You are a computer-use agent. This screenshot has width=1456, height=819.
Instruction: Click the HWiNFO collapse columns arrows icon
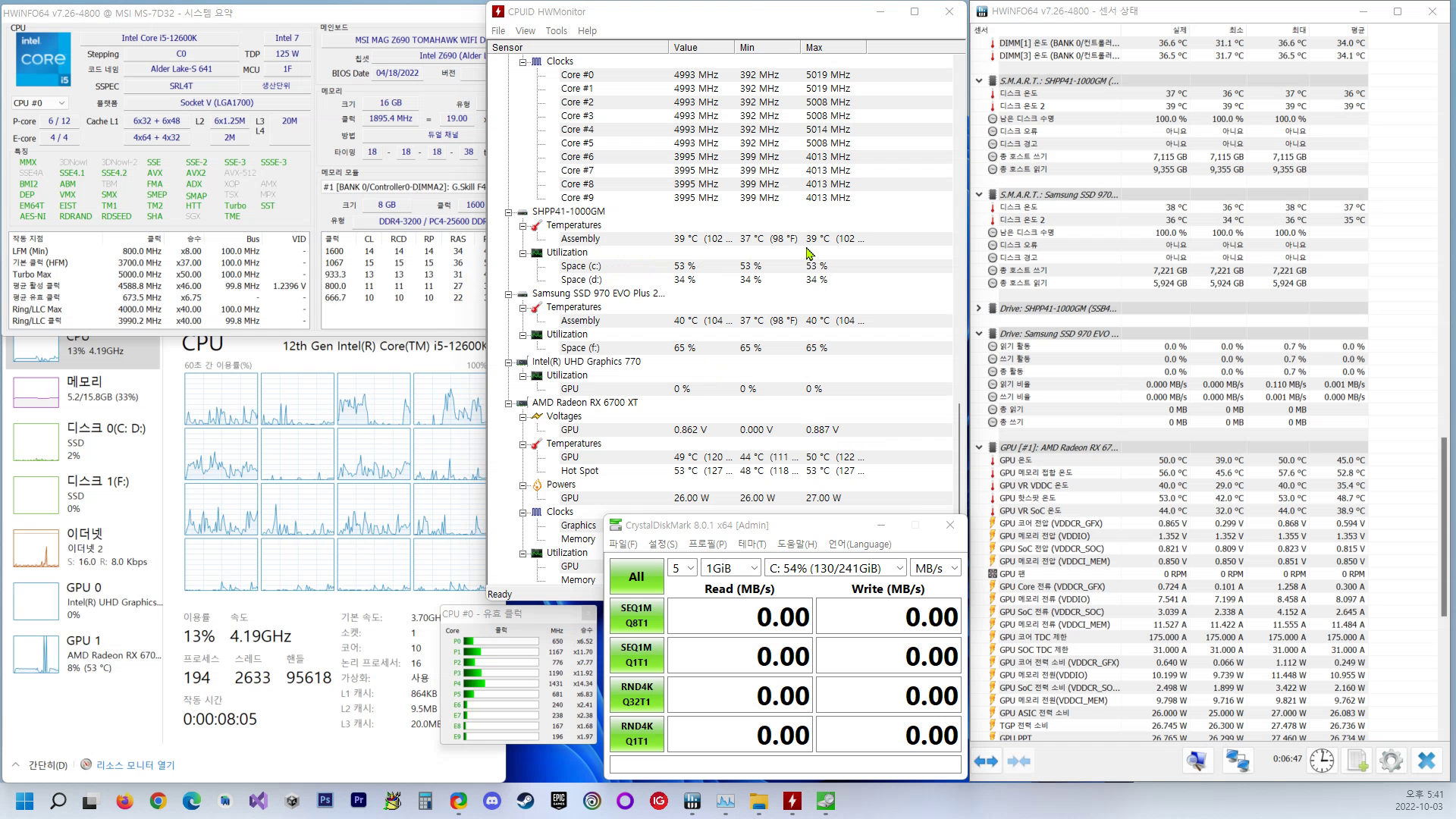[1019, 761]
